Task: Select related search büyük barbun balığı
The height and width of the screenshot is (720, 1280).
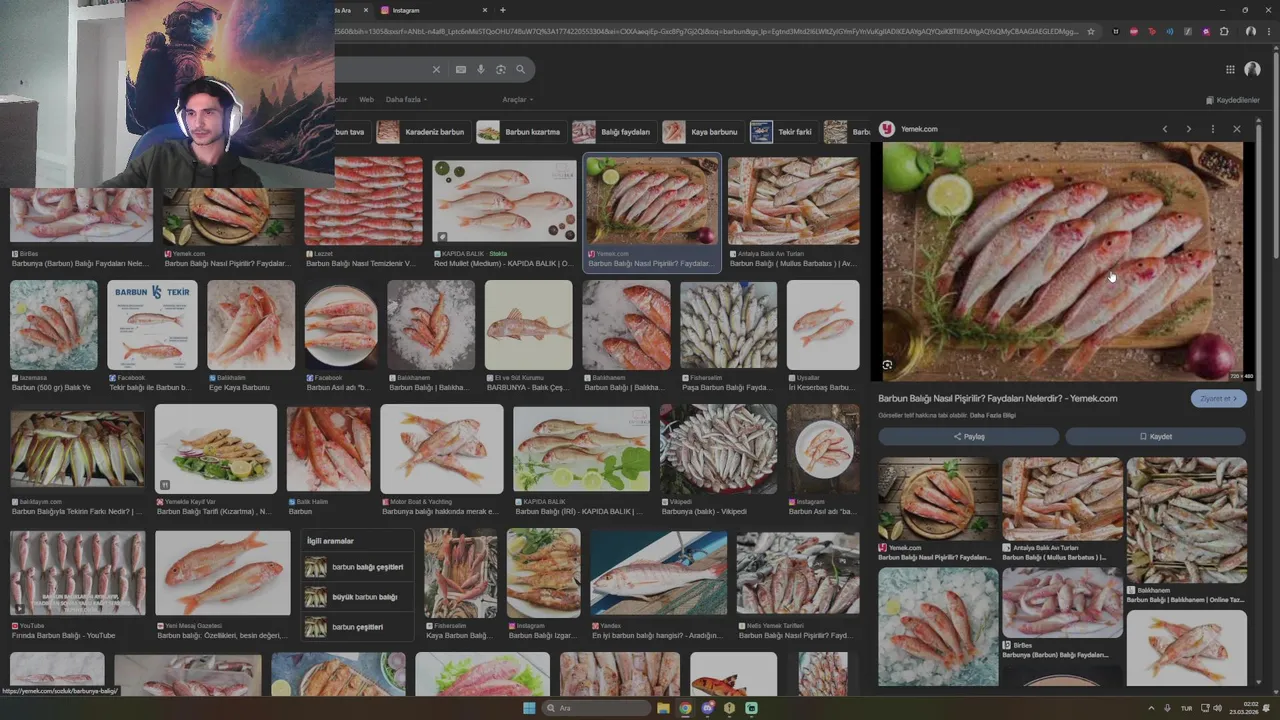Action: (x=358, y=597)
